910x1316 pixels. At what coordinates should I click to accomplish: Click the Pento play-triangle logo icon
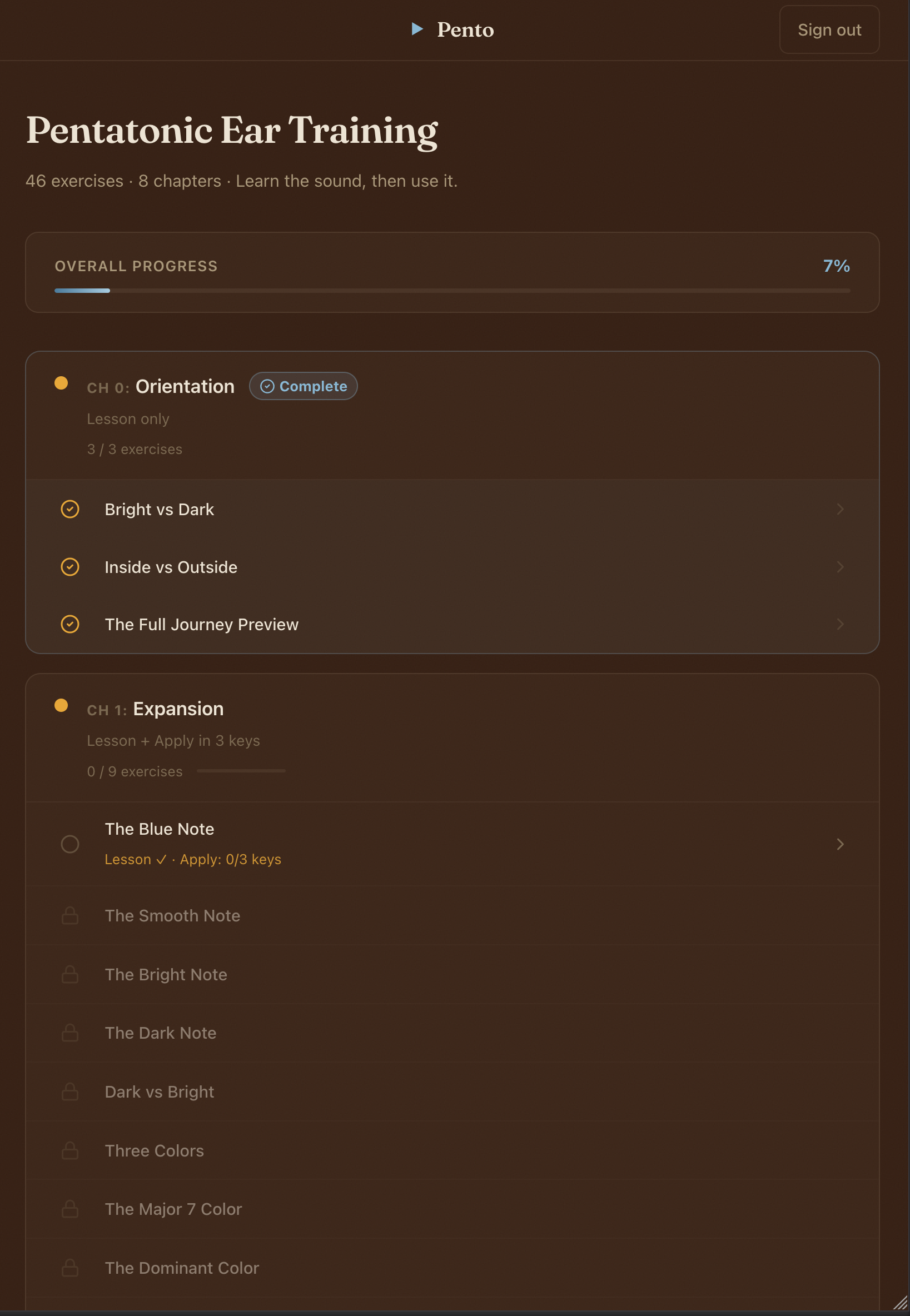click(417, 28)
